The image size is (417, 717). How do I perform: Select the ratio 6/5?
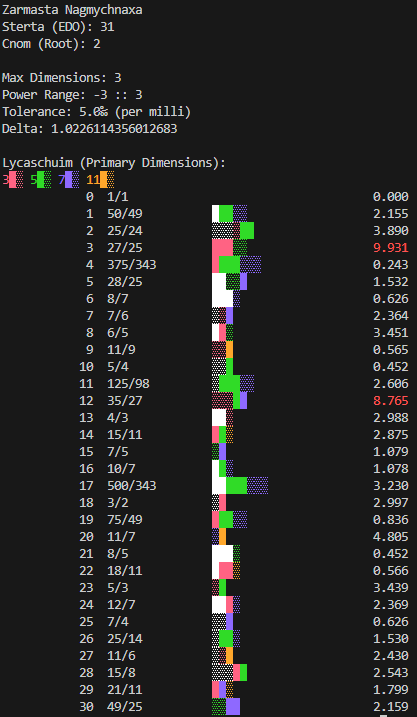[x=118, y=333]
